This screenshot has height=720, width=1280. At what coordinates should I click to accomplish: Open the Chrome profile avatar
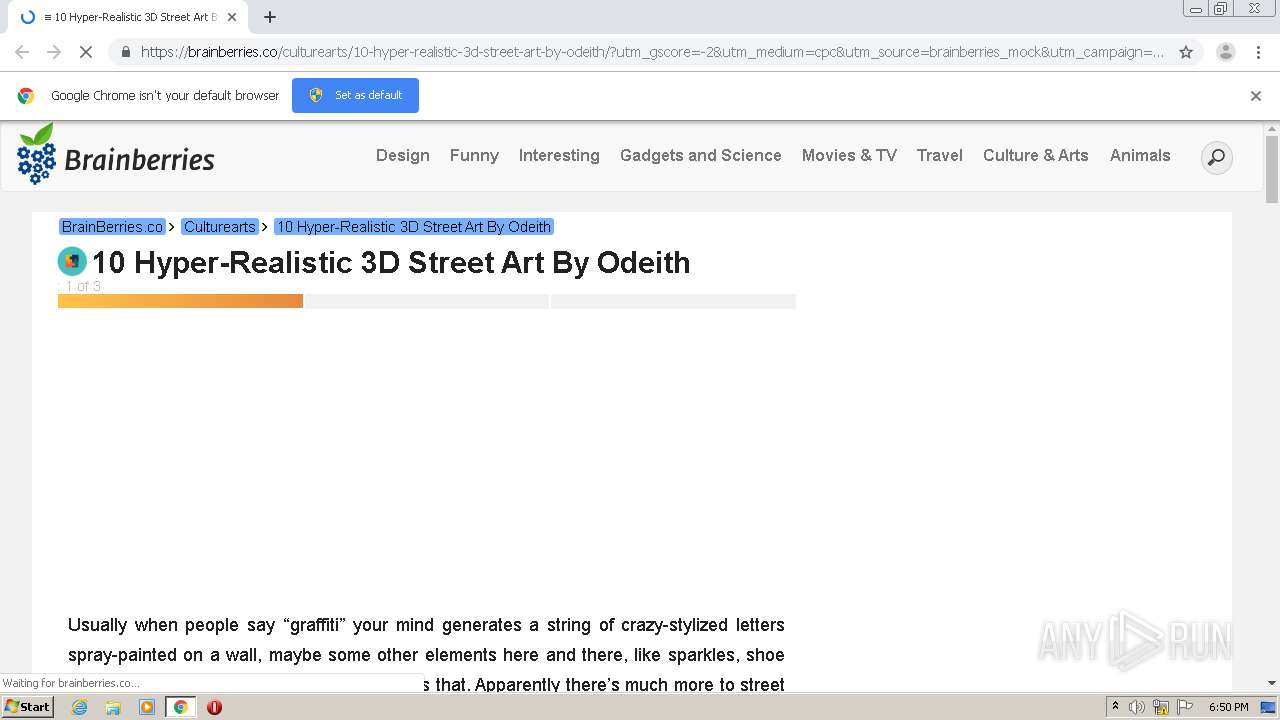tap(1225, 52)
